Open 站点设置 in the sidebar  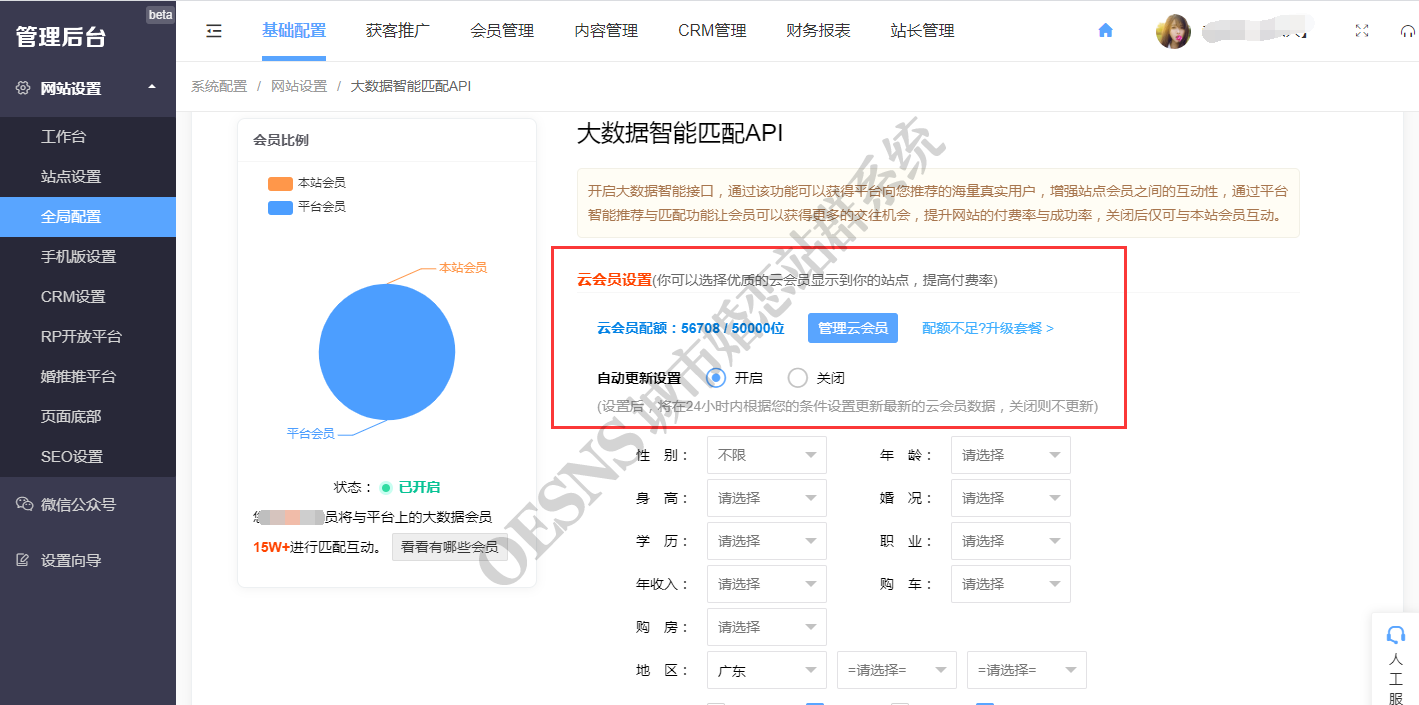click(88, 176)
